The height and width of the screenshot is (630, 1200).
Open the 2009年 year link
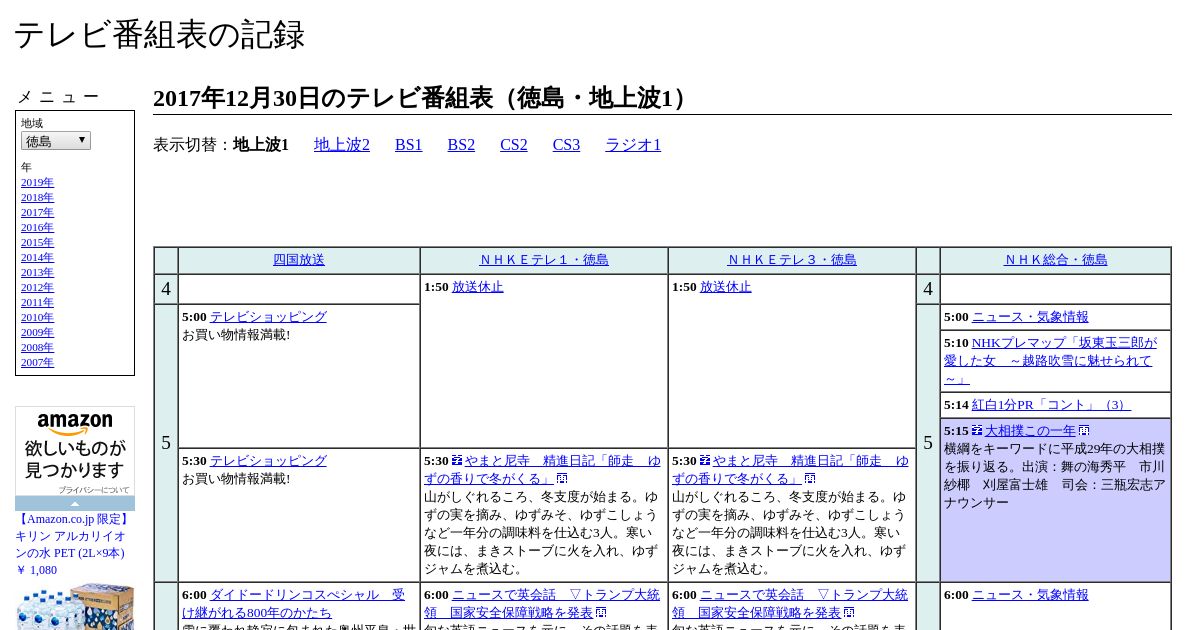[37, 333]
